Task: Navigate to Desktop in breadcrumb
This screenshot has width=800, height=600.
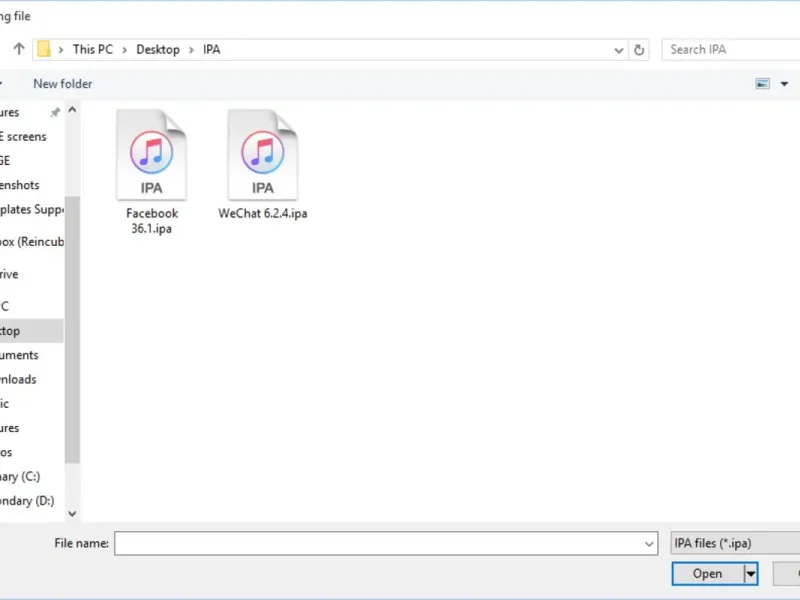Action: point(158,49)
